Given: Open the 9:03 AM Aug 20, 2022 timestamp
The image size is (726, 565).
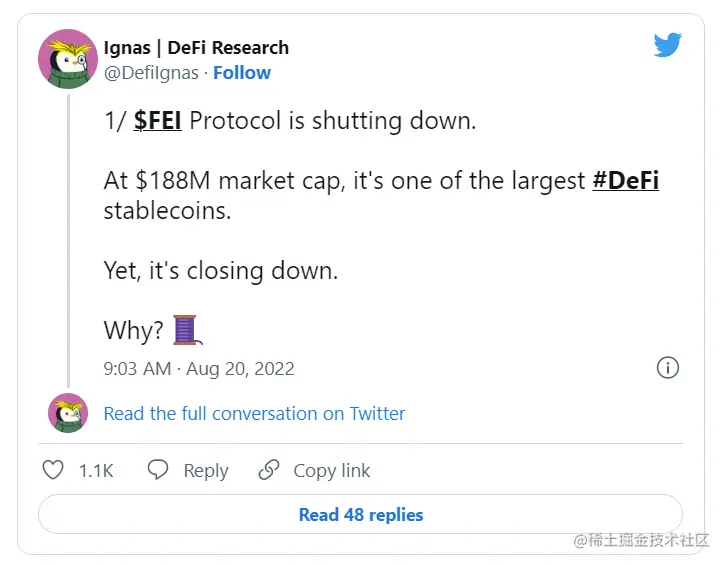Looking at the screenshot, I should pos(199,369).
